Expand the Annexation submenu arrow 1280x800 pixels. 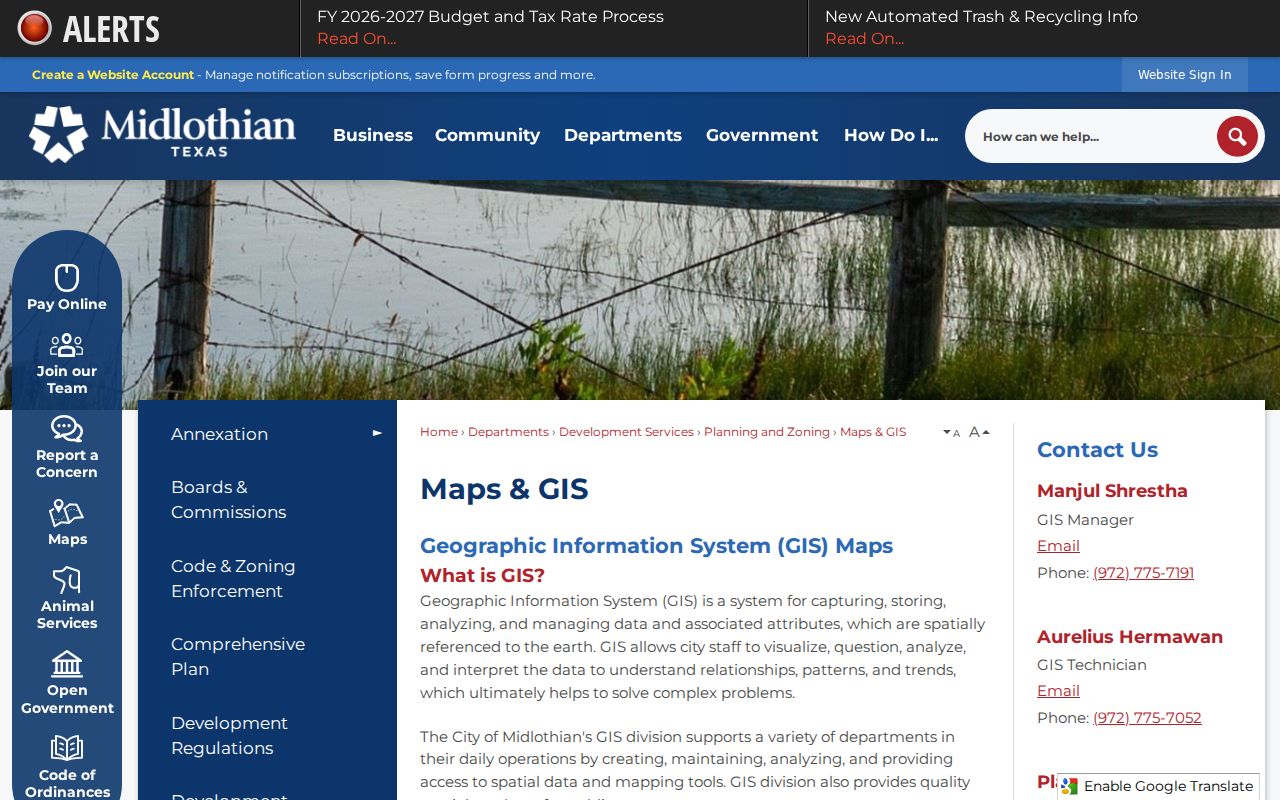[377, 433]
